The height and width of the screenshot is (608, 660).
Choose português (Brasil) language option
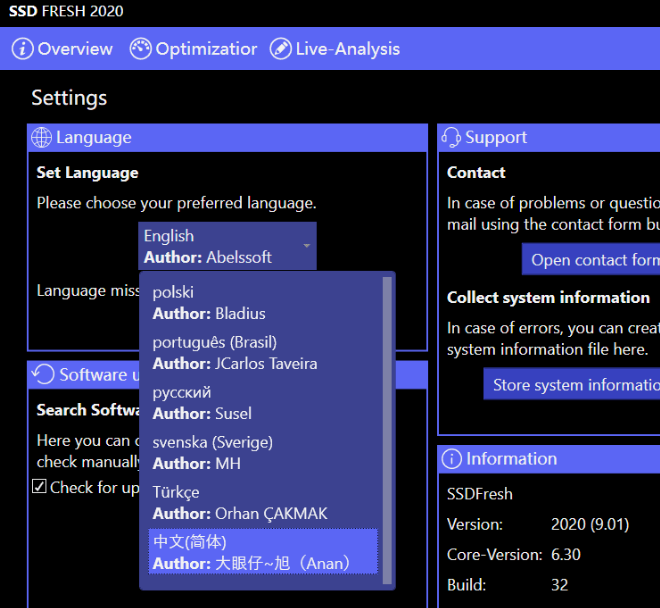coord(263,353)
